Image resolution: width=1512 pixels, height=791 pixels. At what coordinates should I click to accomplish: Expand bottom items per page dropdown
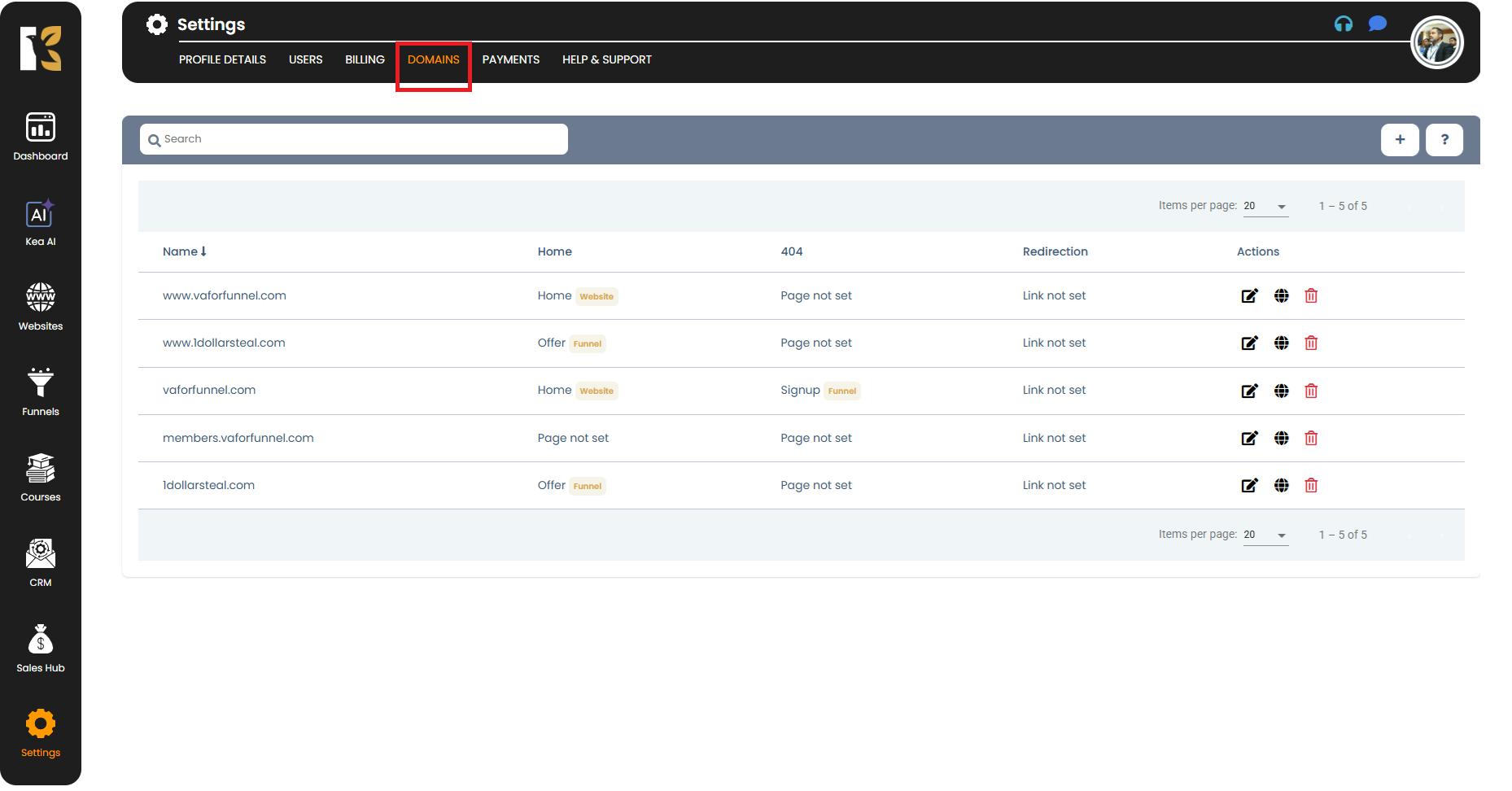point(1265,535)
